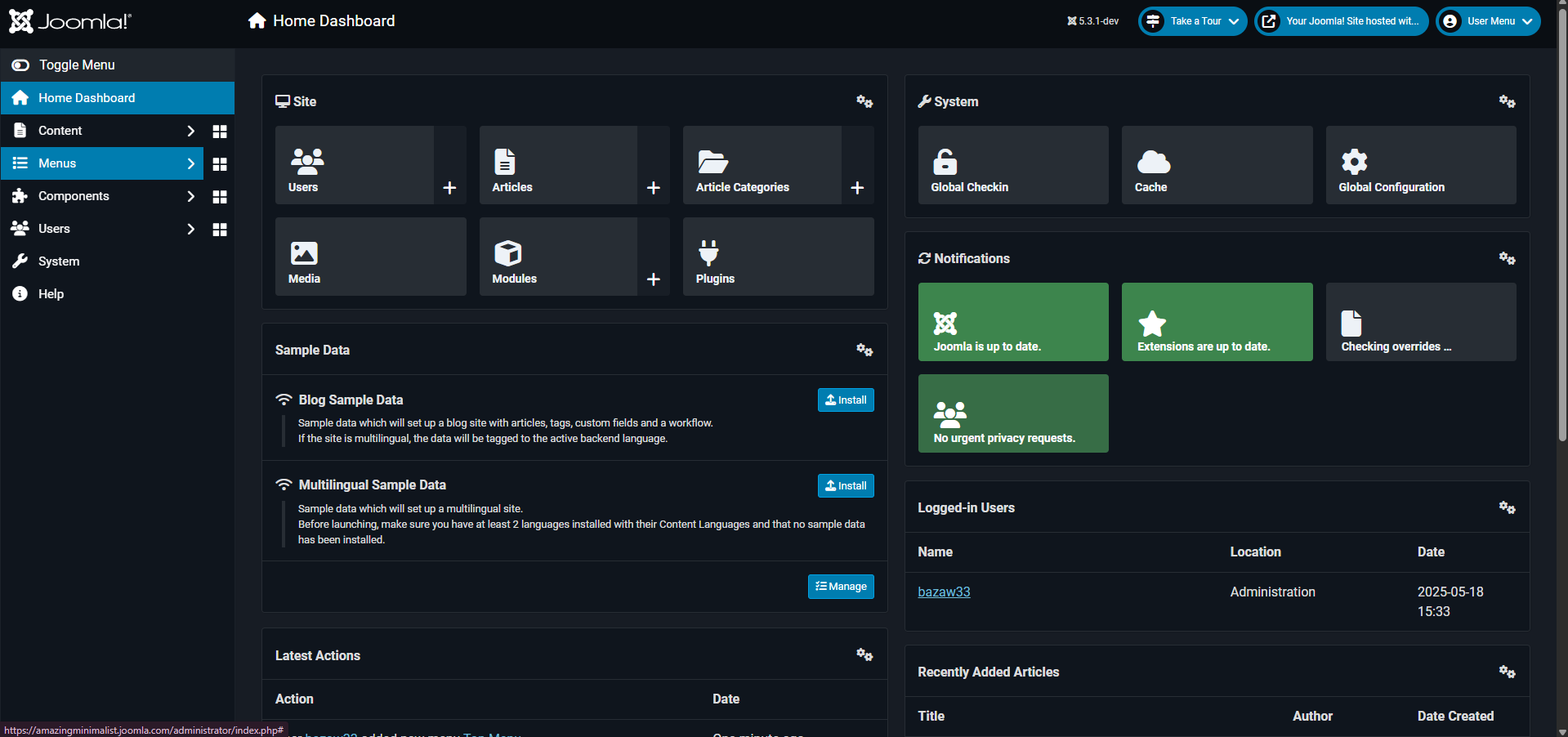Screen dimensions: 1568x737
Task: Click plus icon to add new User
Action: (x=449, y=188)
